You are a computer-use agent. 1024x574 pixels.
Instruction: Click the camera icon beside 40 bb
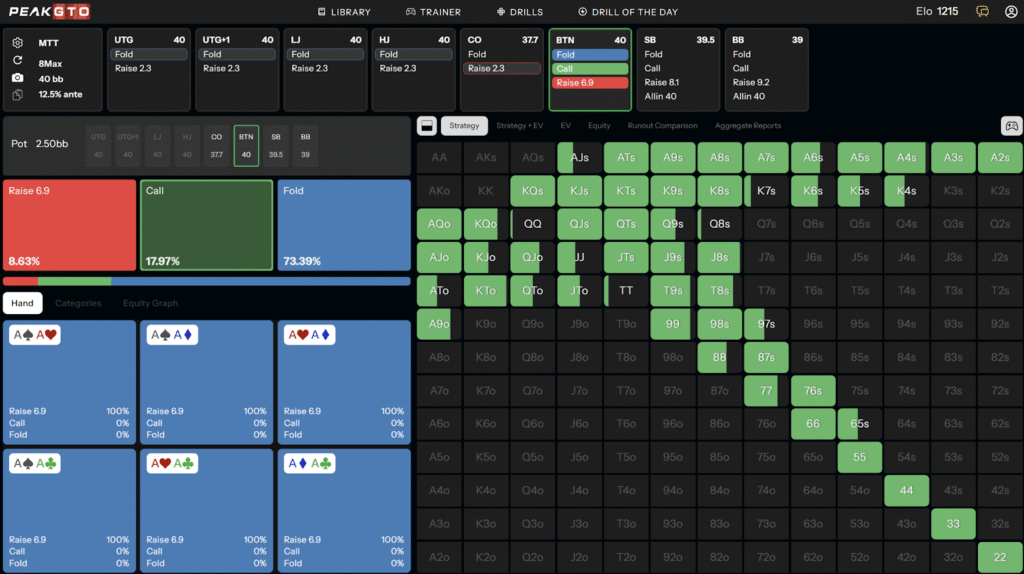coord(18,78)
